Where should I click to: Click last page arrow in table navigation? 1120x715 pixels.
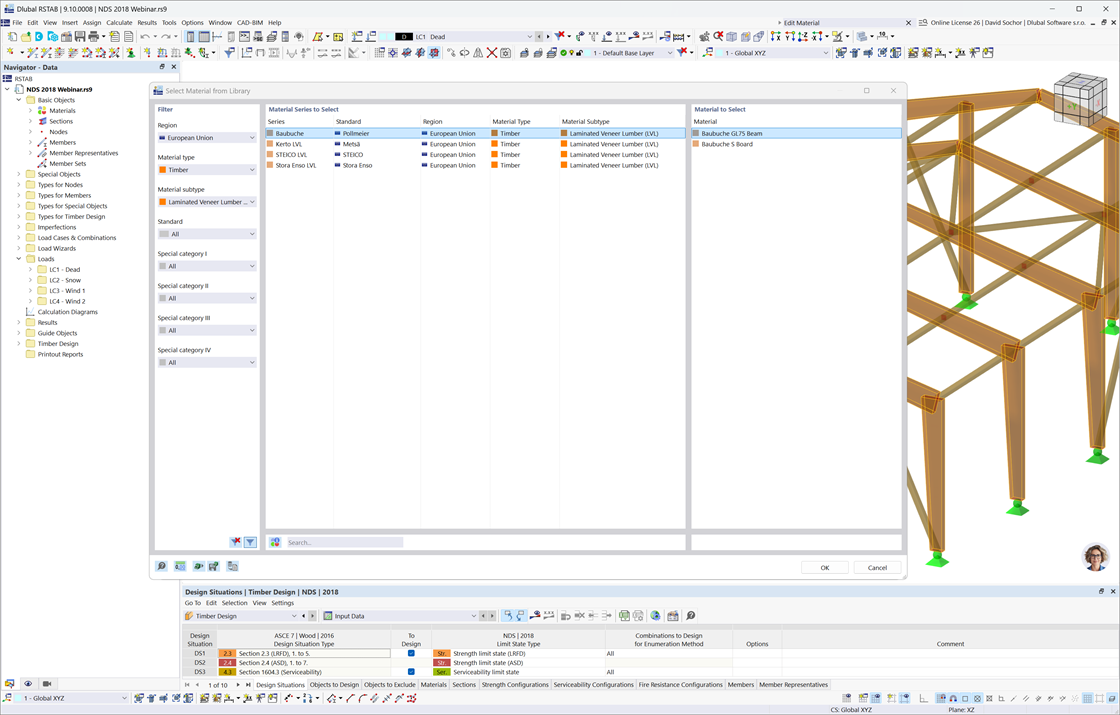click(248, 684)
